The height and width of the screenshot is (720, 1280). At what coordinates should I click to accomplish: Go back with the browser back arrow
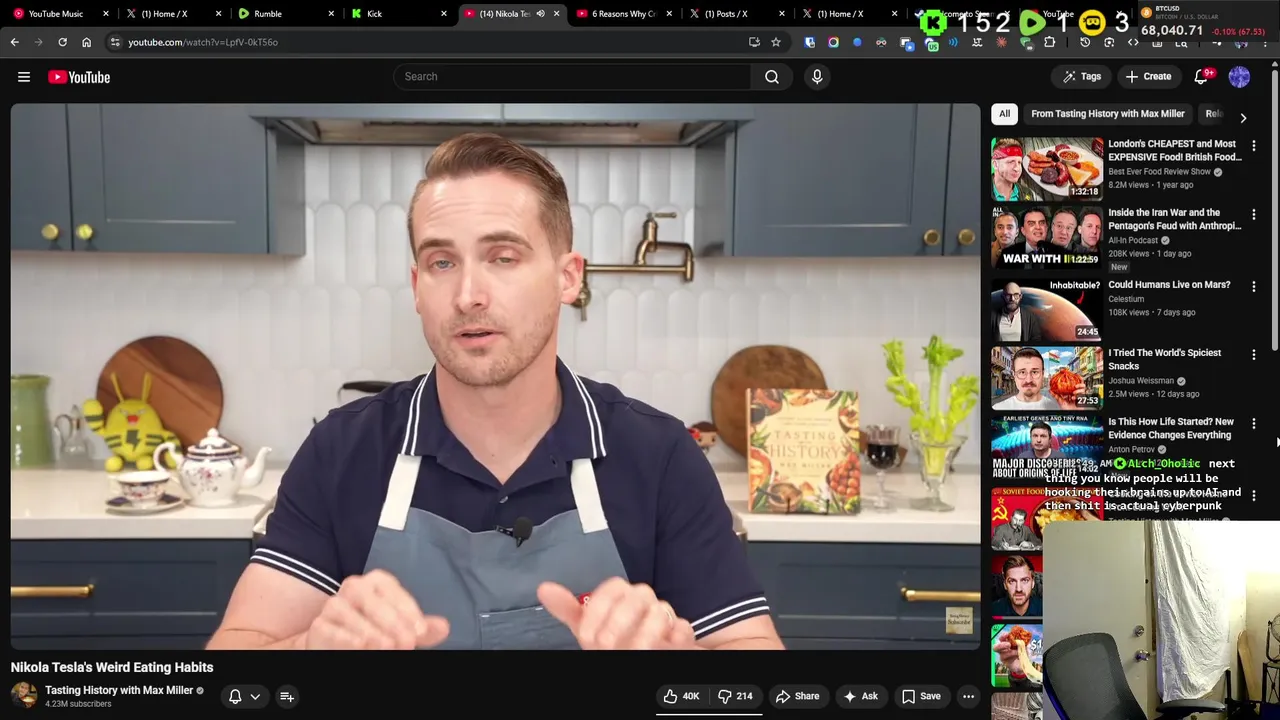[14, 42]
